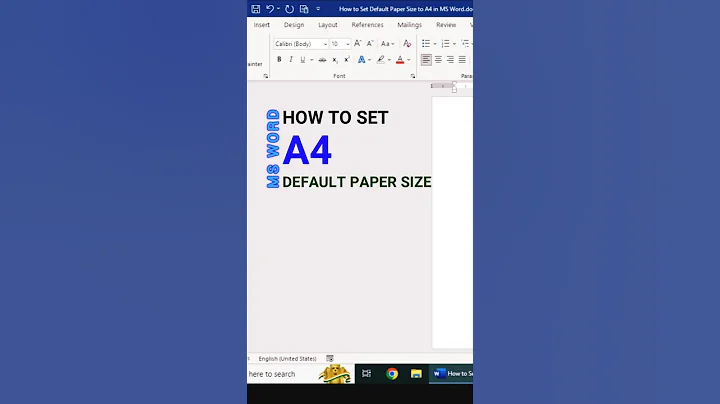Switch to the Insert ribbon tab
Viewport: 720px width, 404px height.
[x=262, y=25]
